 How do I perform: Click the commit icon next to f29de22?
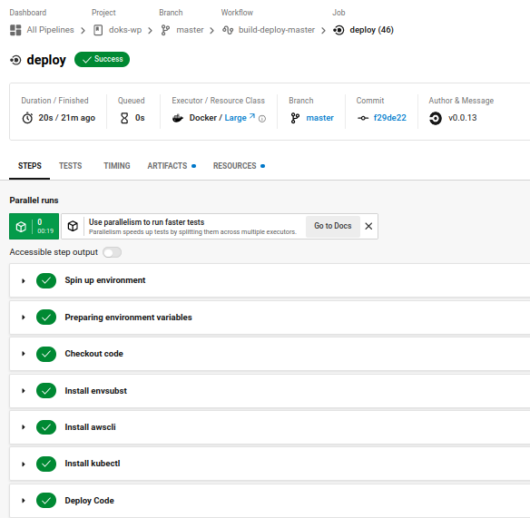(x=363, y=118)
